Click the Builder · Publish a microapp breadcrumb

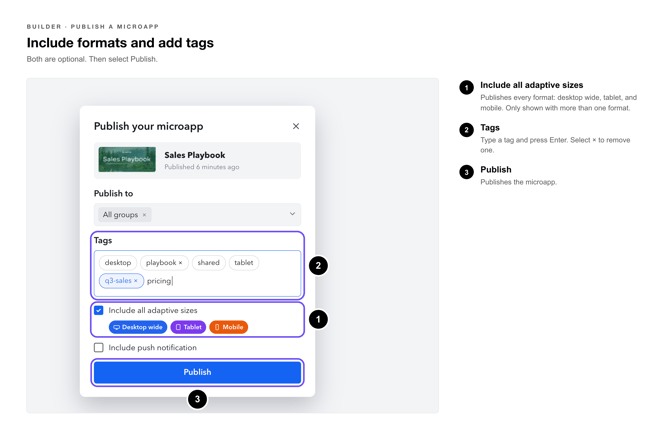click(x=93, y=27)
